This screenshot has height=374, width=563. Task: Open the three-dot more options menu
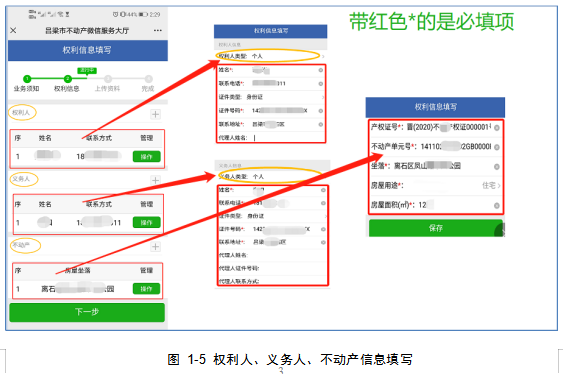158,31
